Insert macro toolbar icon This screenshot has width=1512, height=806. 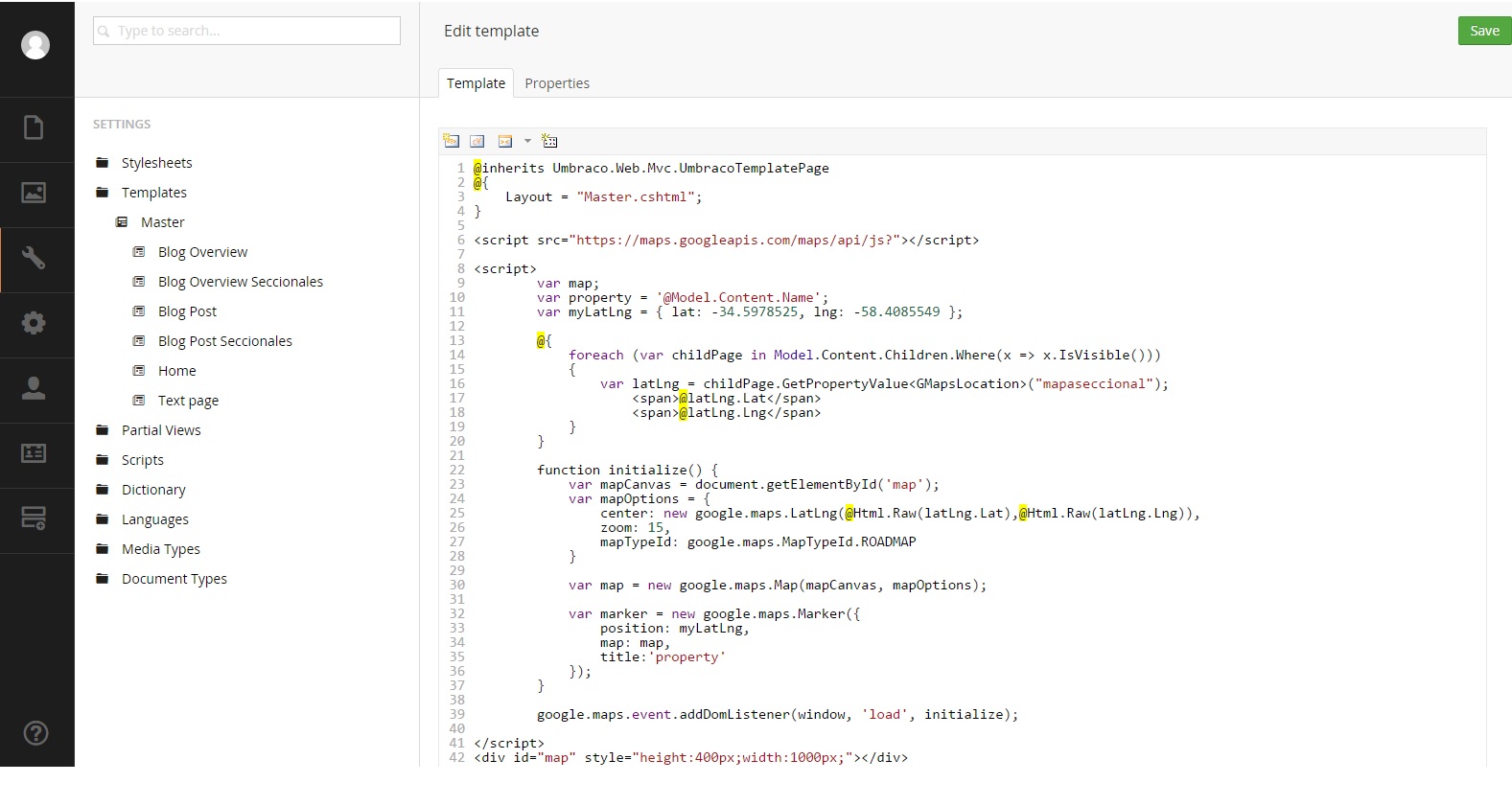point(505,141)
